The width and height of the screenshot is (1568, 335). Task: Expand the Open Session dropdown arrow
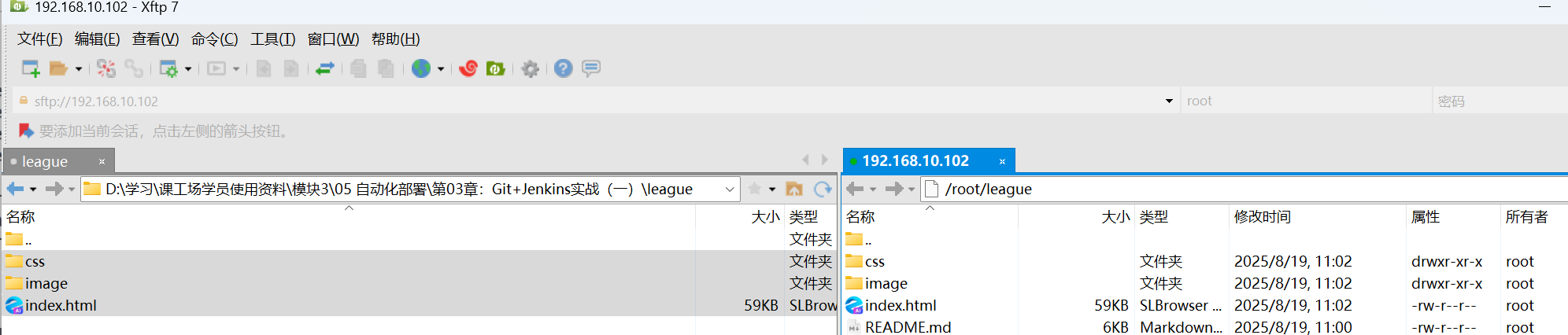point(79,69)
